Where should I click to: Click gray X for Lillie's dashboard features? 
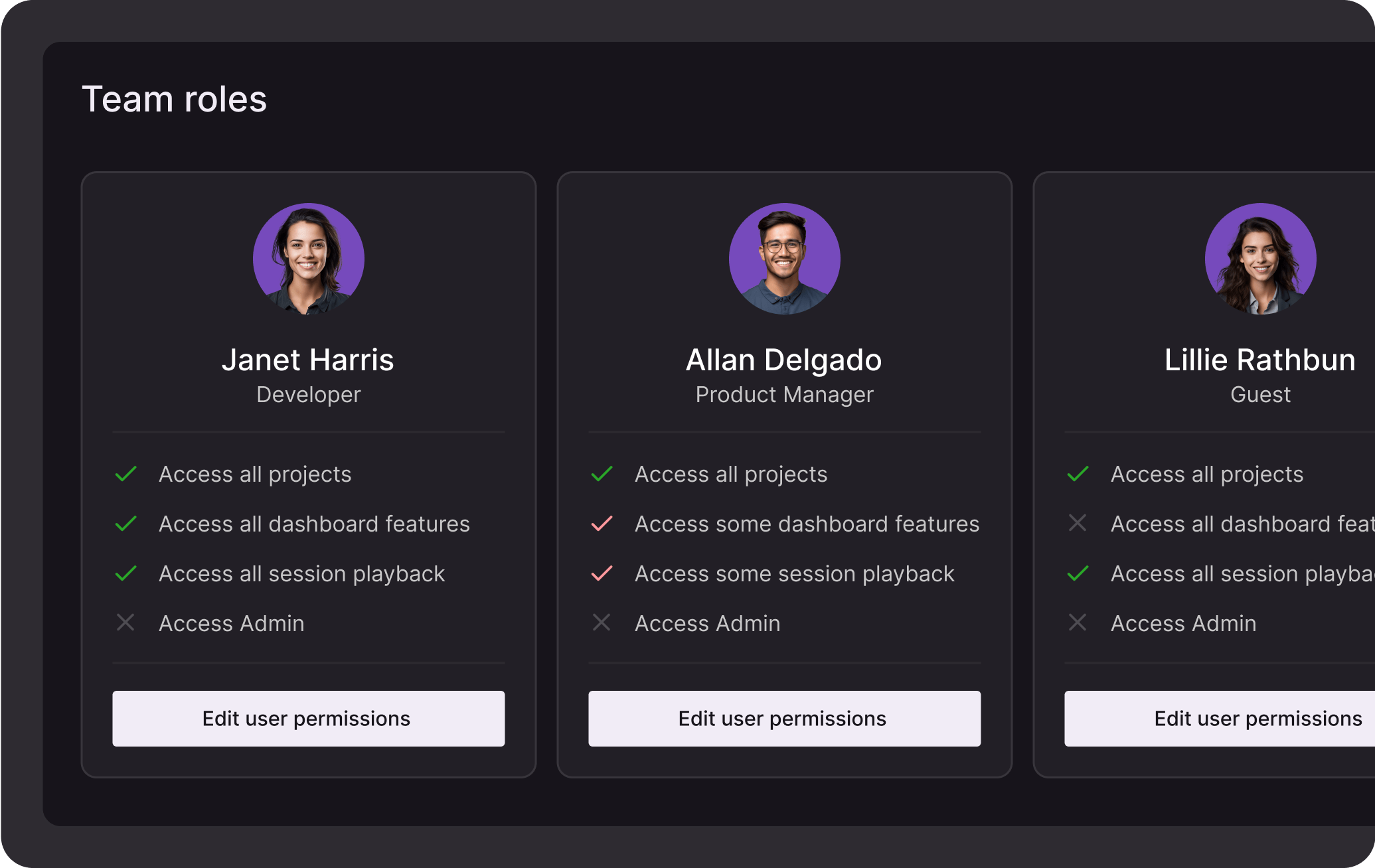(x=1078, y=523)
